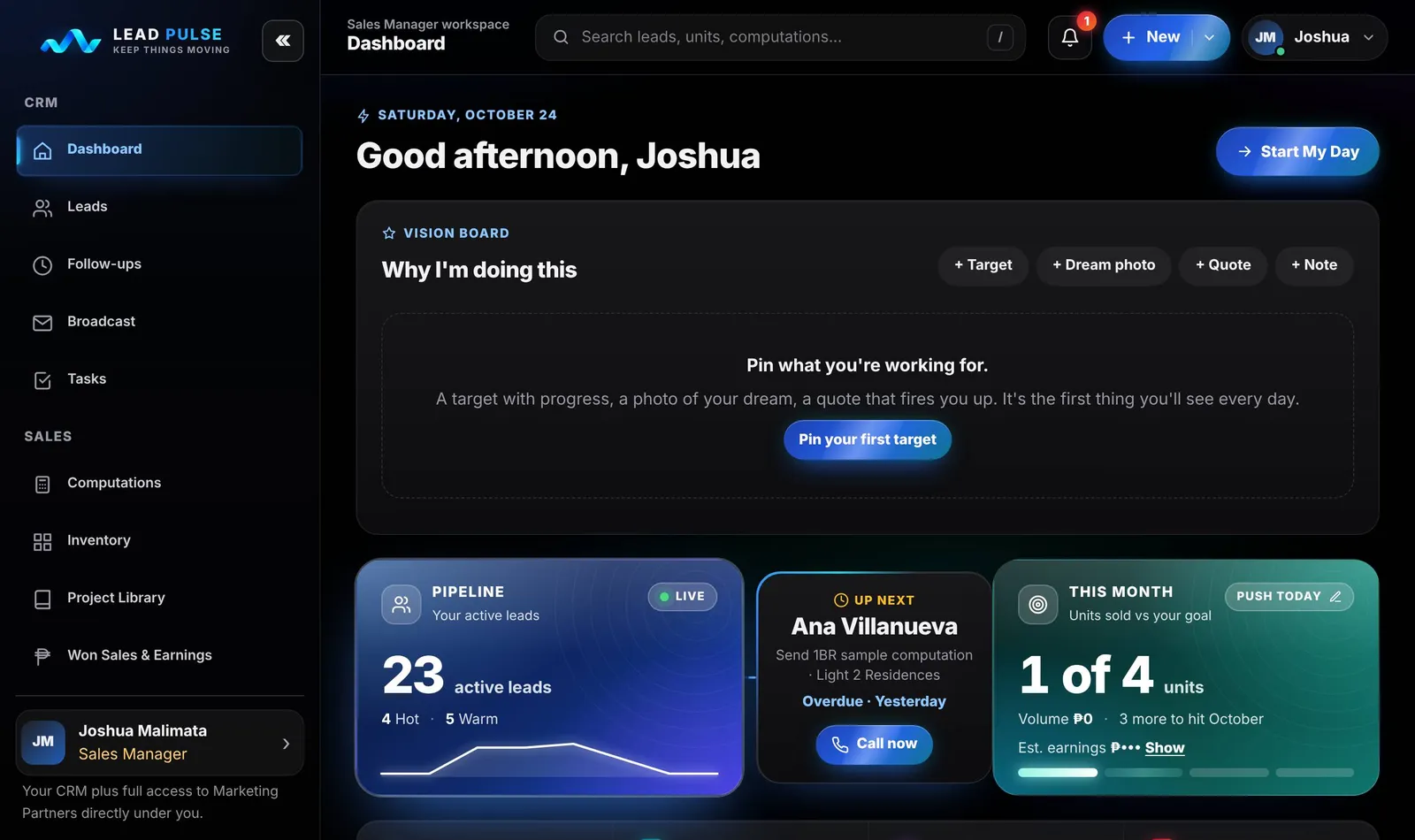Expand the Joshua Malimata profile card
Screen dimensions: 1415x840
(160, 743)
